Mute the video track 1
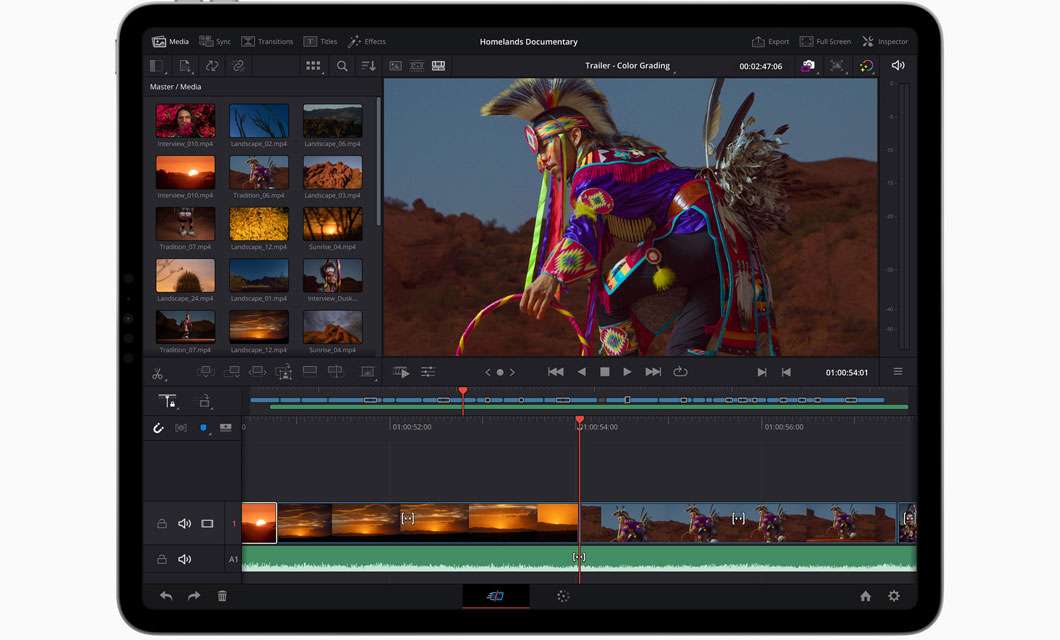This screenshot has width=1060, height=640. pos(185,522)
